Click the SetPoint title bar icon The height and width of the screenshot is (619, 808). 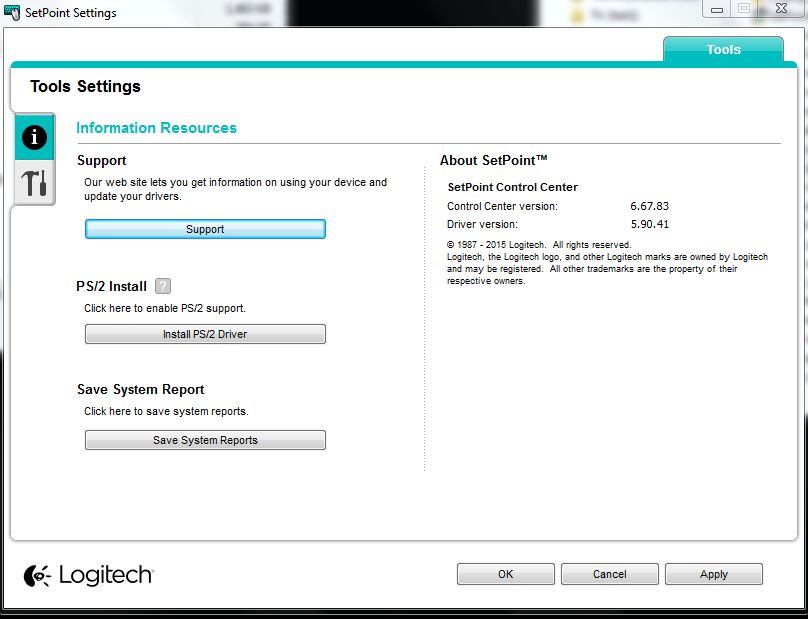(x=11, y=12)
